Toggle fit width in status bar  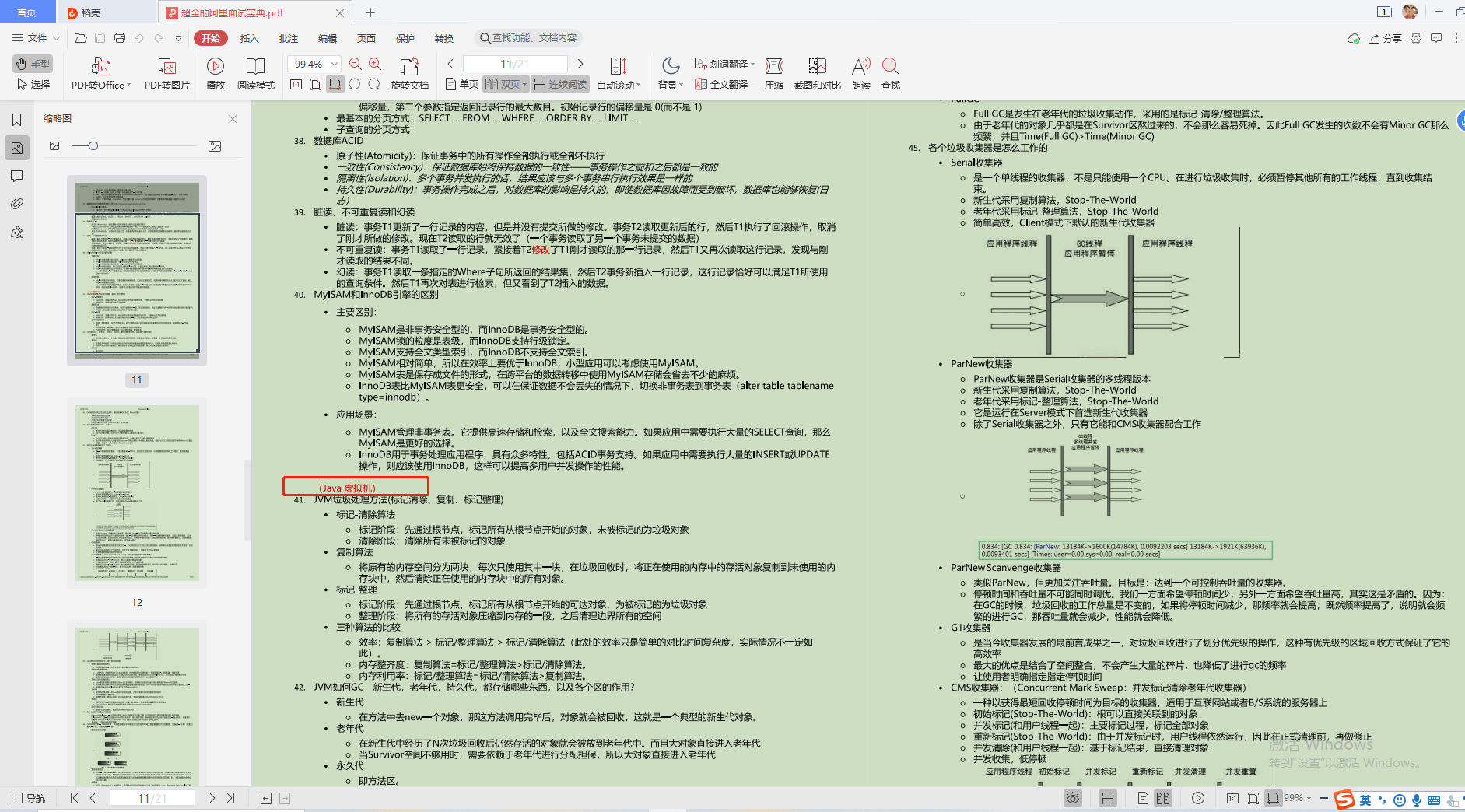[1273, 798]
